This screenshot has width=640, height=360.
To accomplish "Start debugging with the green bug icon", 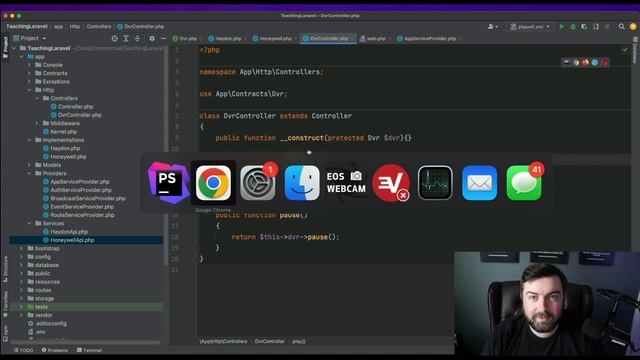I will pos(573,27).
